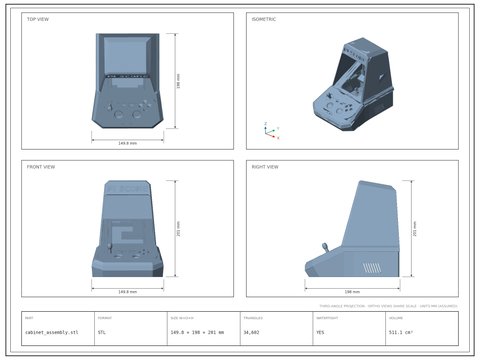Click the 149.8 mm width dimension in front view
Image resolution: width=480 pixels, height=360 pixels.
coord(127,292)
